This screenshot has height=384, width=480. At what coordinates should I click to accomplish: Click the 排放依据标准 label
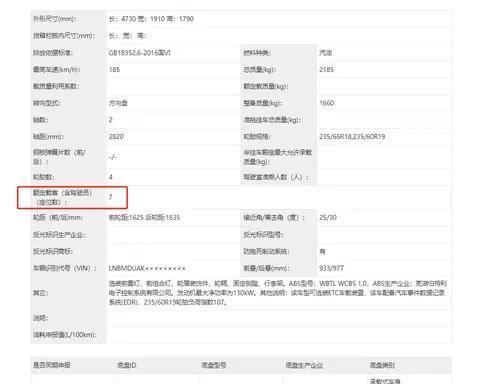(x=53, y=53)
